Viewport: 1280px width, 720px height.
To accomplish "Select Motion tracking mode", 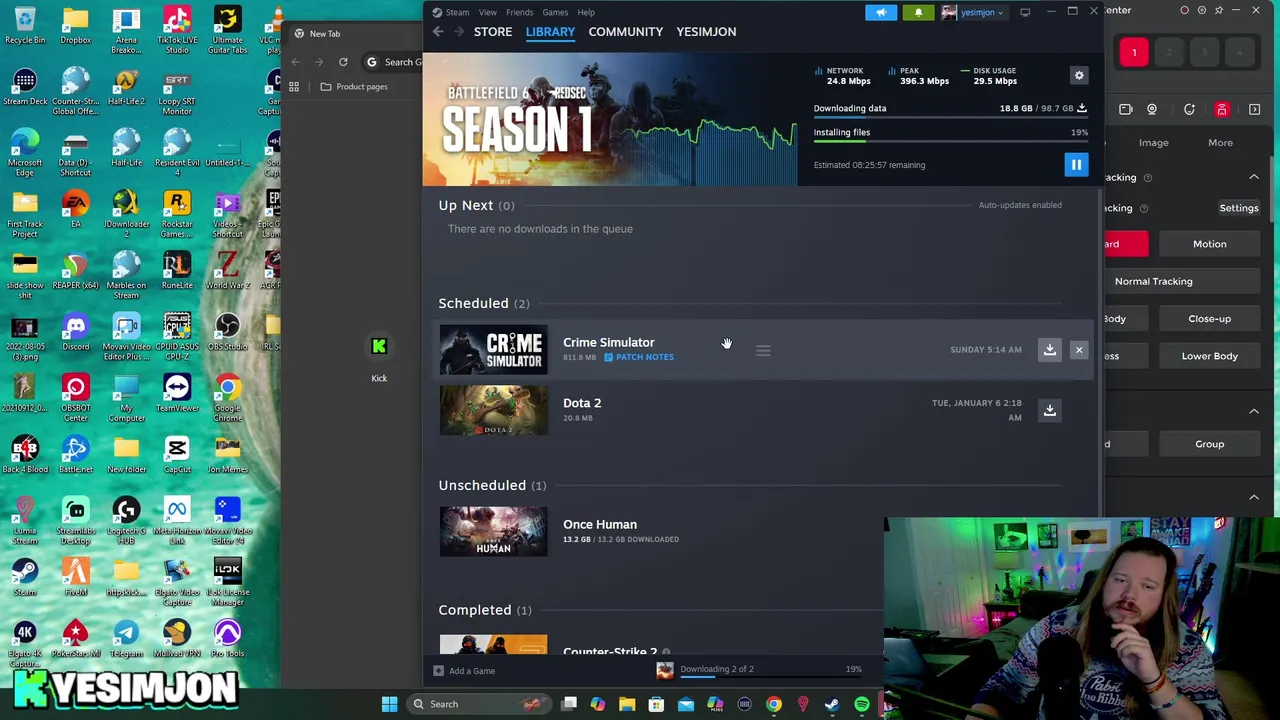I will [1209, 244].
